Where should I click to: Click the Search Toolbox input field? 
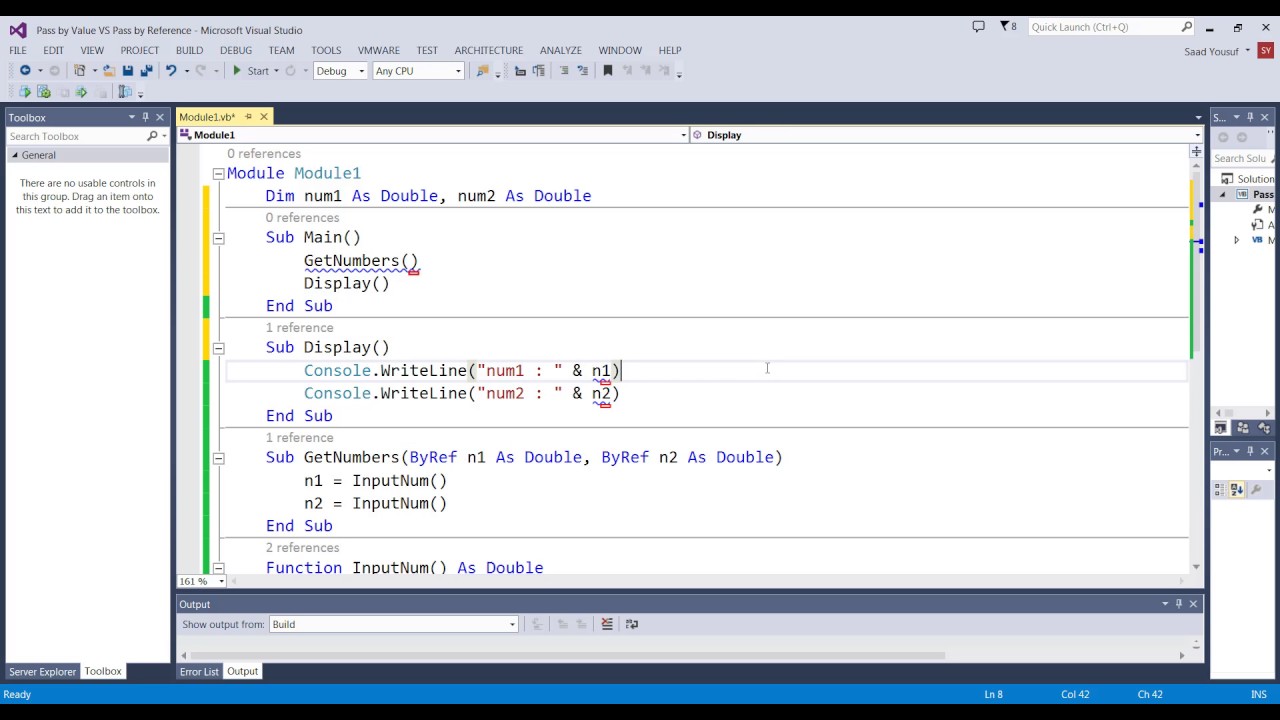(76, 136)
